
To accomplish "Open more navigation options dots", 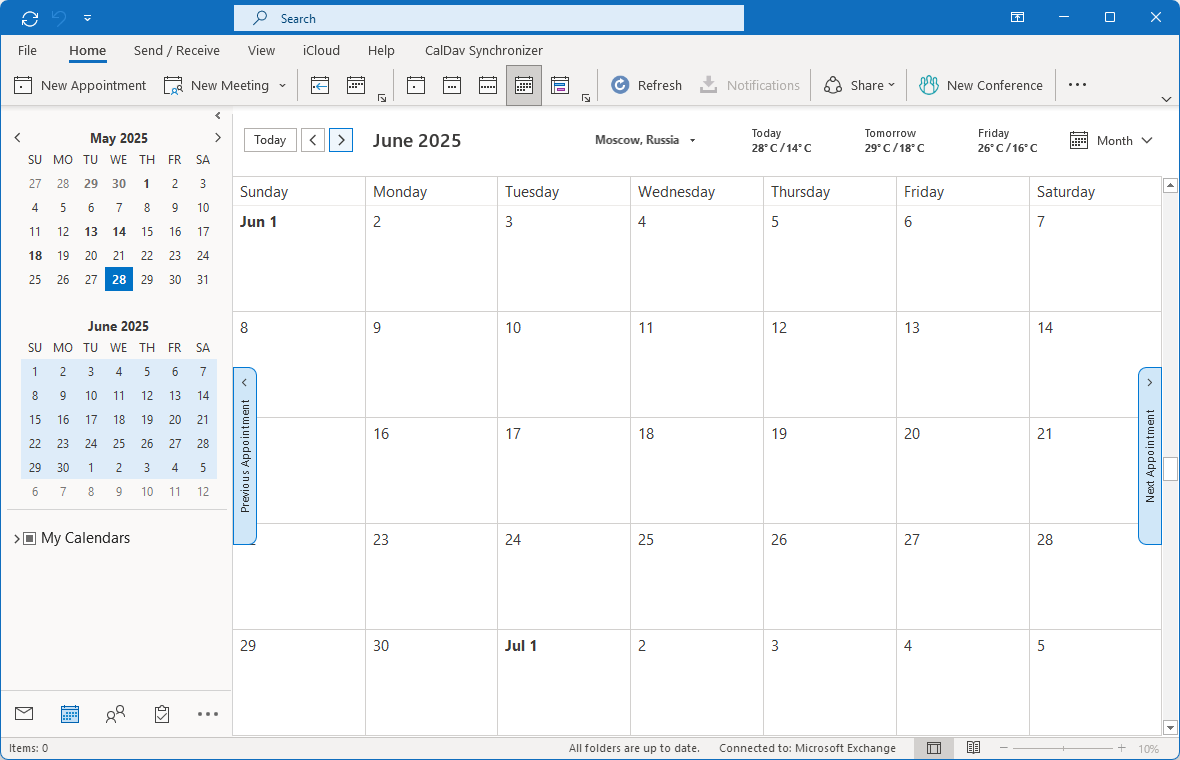I will point(208,713).
